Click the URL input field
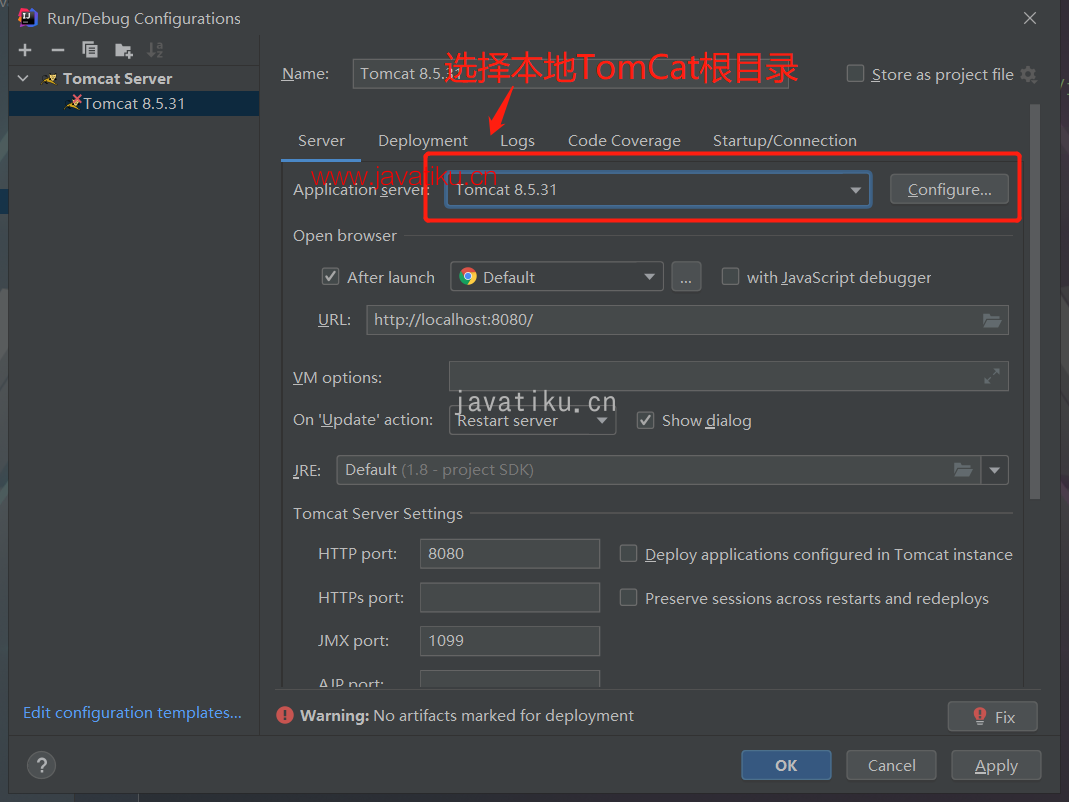Viewport: 1069px width, 802px height. tap(687, 320)
